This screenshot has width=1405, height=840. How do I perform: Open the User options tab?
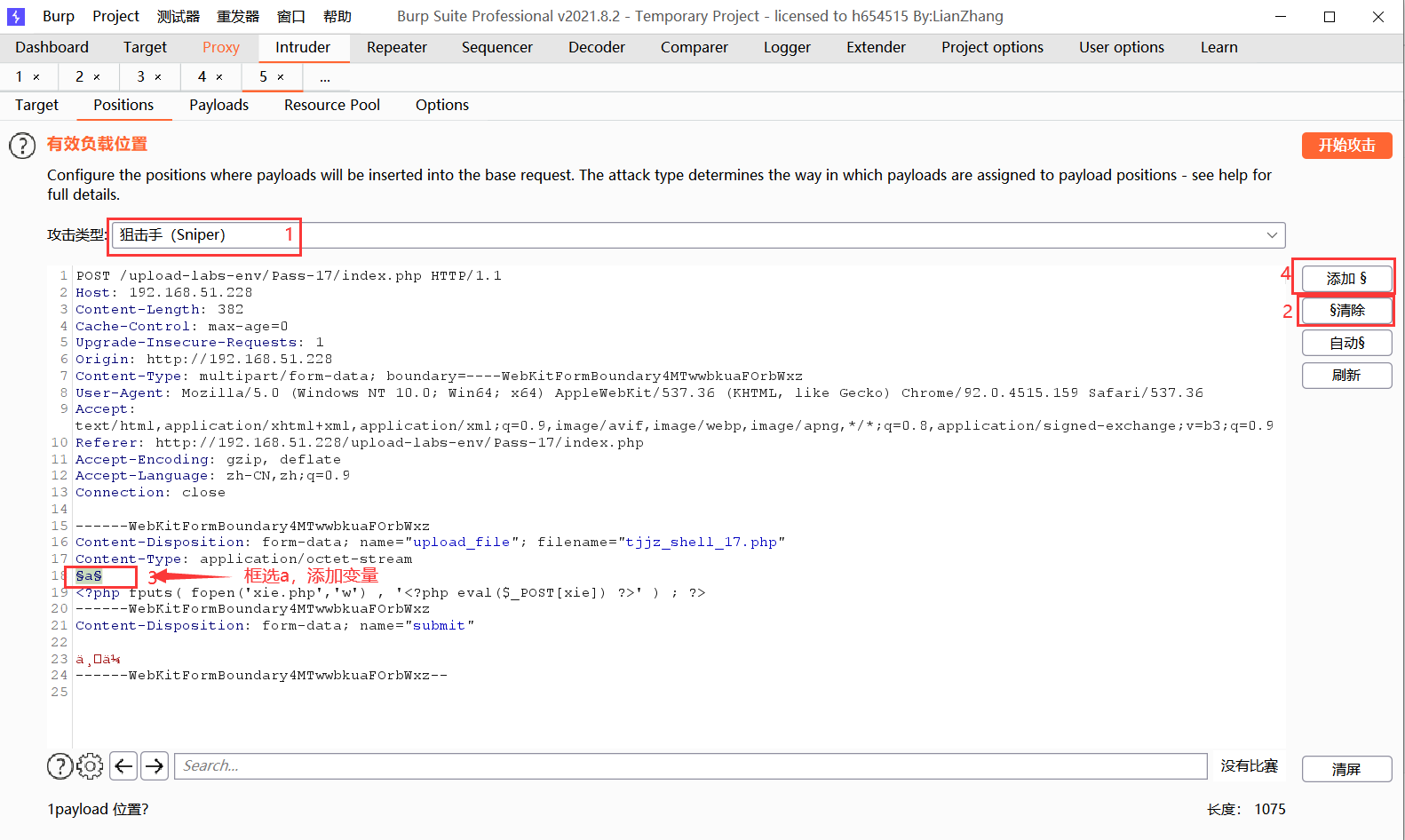pyautogui.click(x=1122, y=48)
